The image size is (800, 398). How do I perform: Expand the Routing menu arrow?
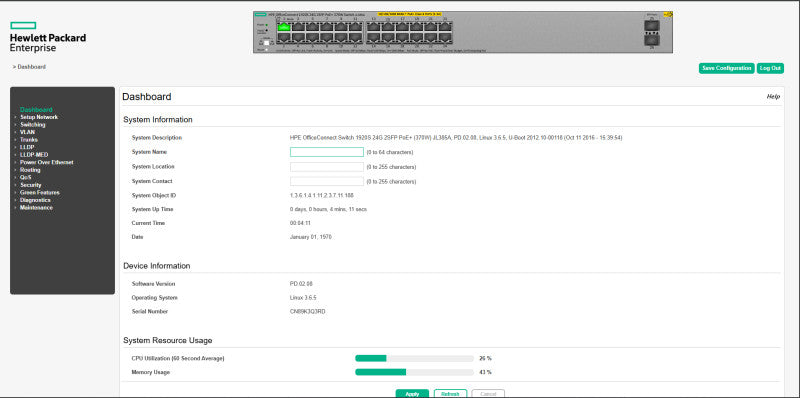[15, 170]
